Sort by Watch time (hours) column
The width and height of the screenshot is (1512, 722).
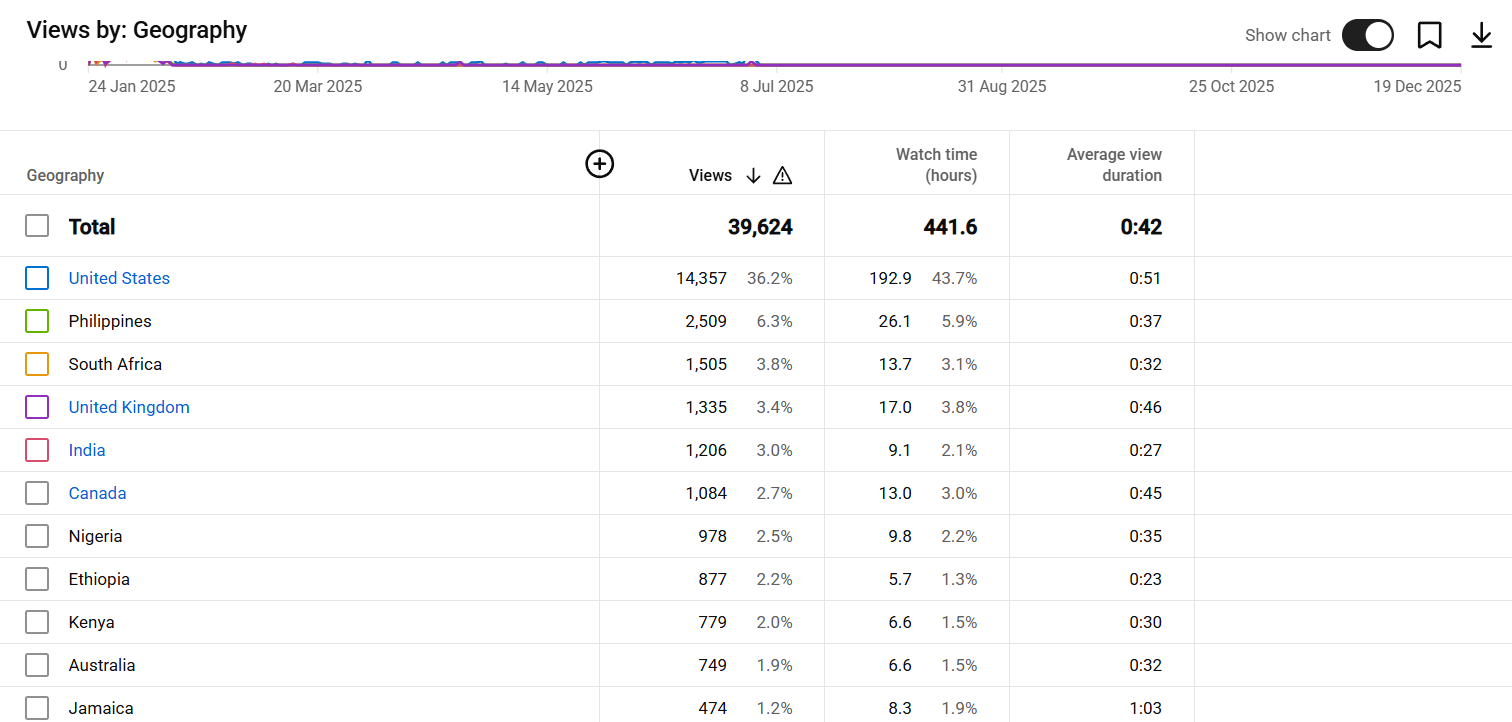click(x=936, y=165)
